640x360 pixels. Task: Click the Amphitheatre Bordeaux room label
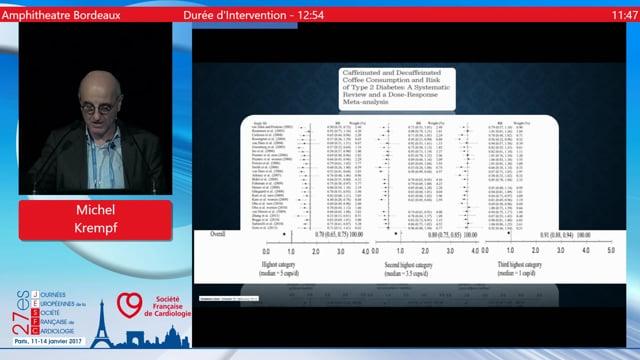[61, 16]
